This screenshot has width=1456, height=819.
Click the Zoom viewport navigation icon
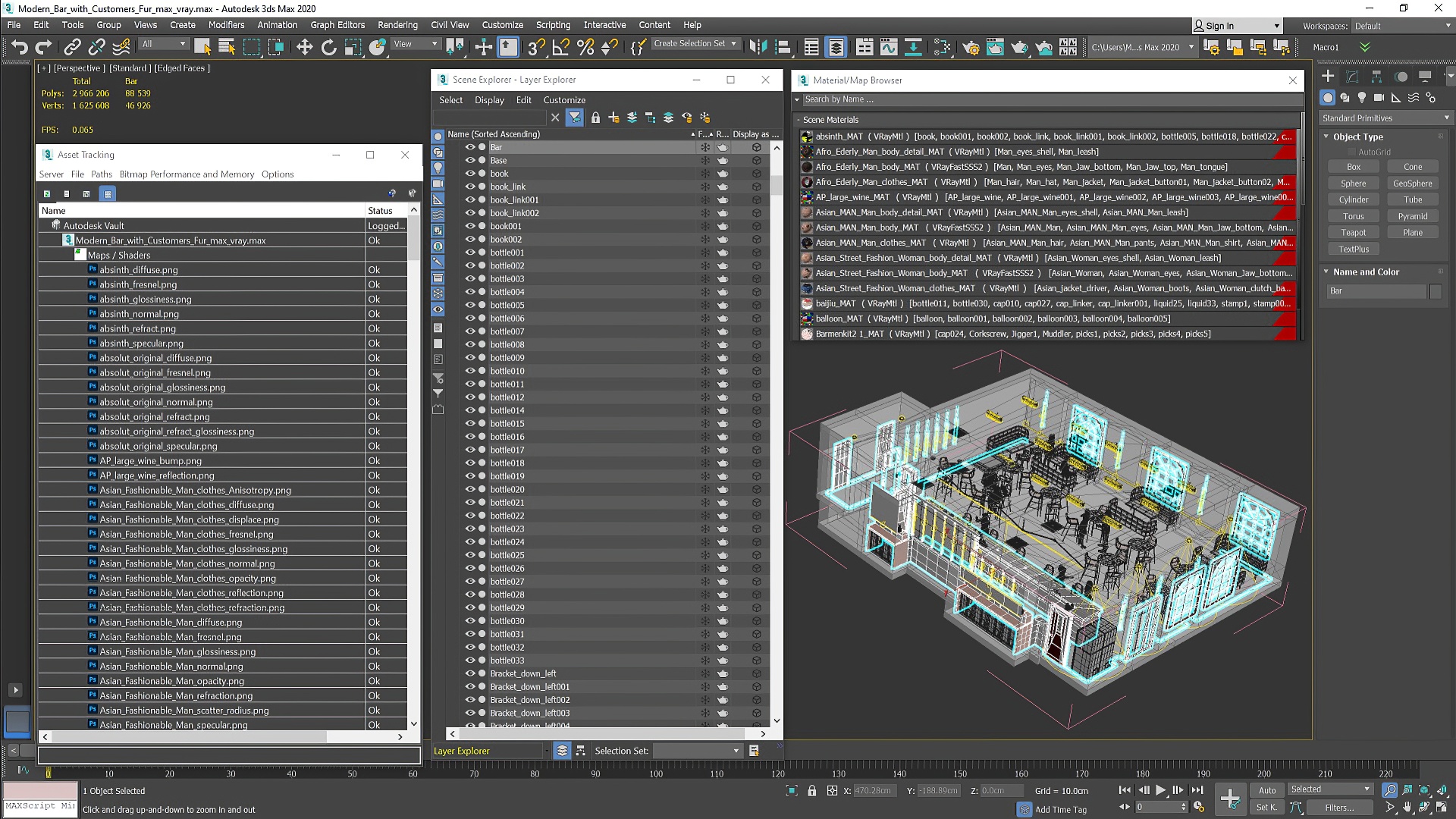click(x=1389, y=790)
